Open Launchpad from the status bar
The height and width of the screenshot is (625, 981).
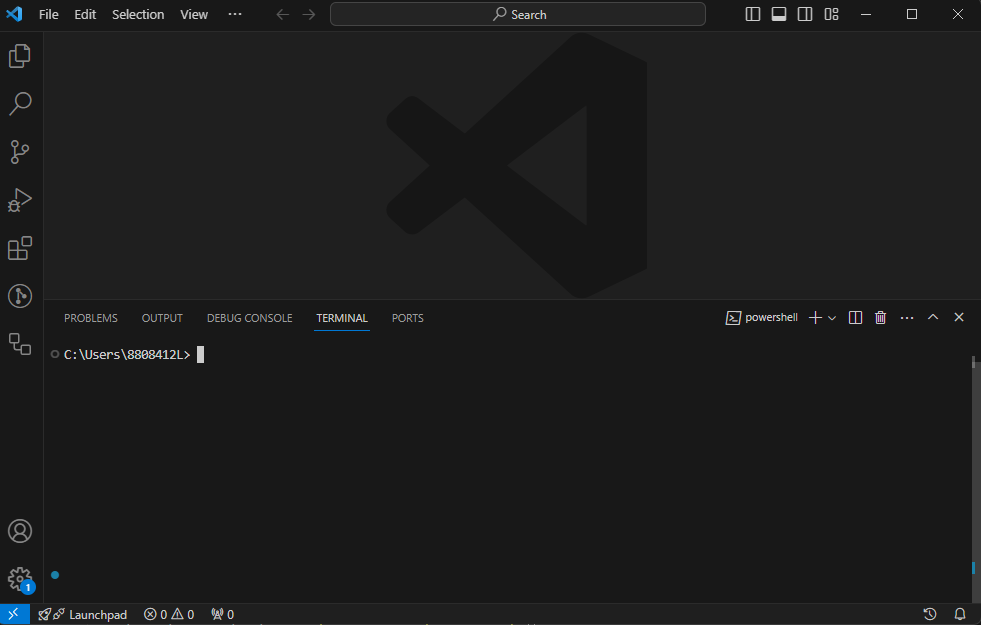point(83,614)
